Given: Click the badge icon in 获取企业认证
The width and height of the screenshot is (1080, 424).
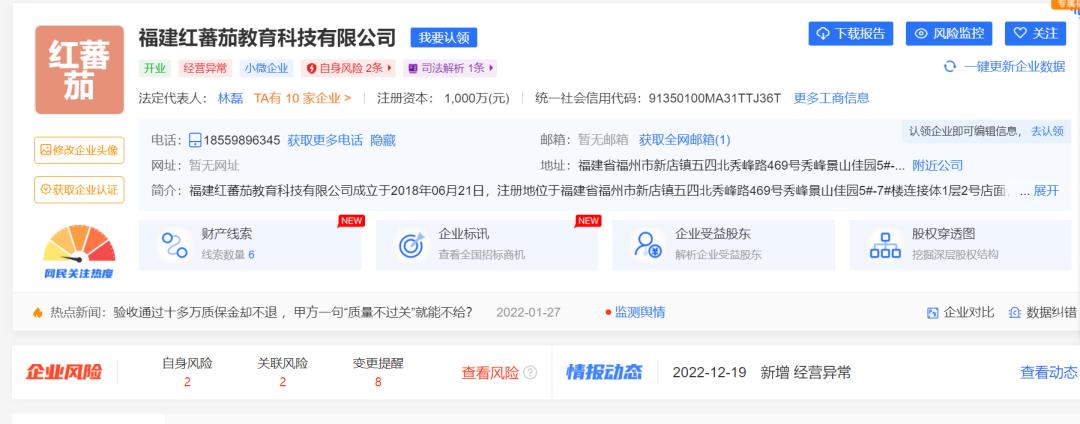Looking at the screenshot, I should click(45, 190).
